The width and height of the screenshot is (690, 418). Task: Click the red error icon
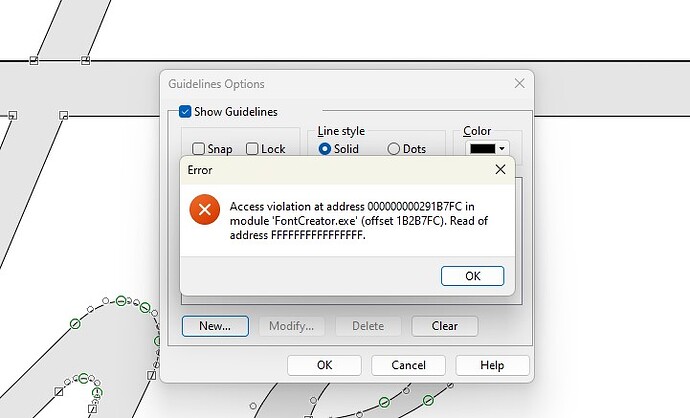205,209
